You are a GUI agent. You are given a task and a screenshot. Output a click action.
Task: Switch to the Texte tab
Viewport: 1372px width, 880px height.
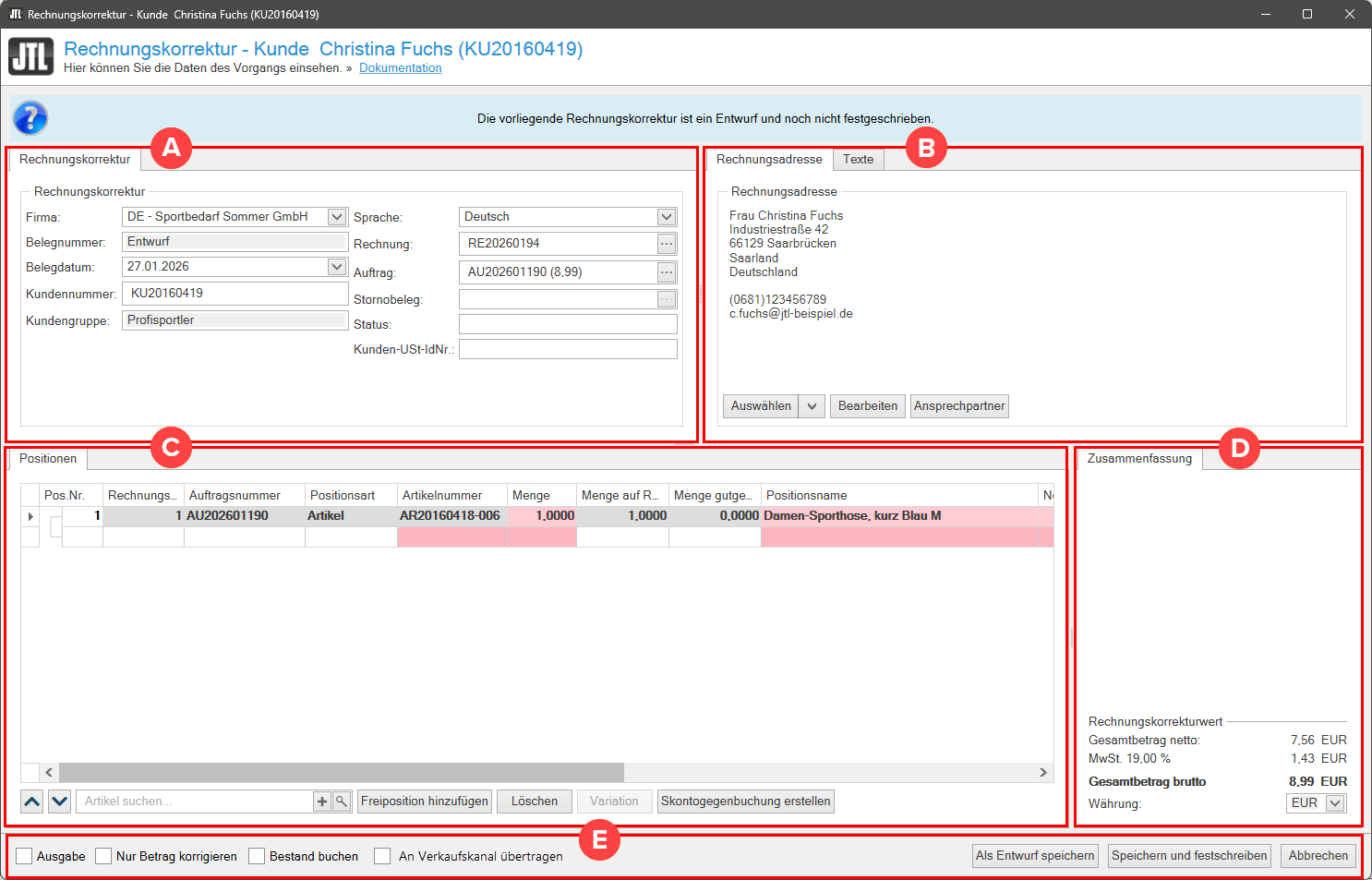click(858, 160)
